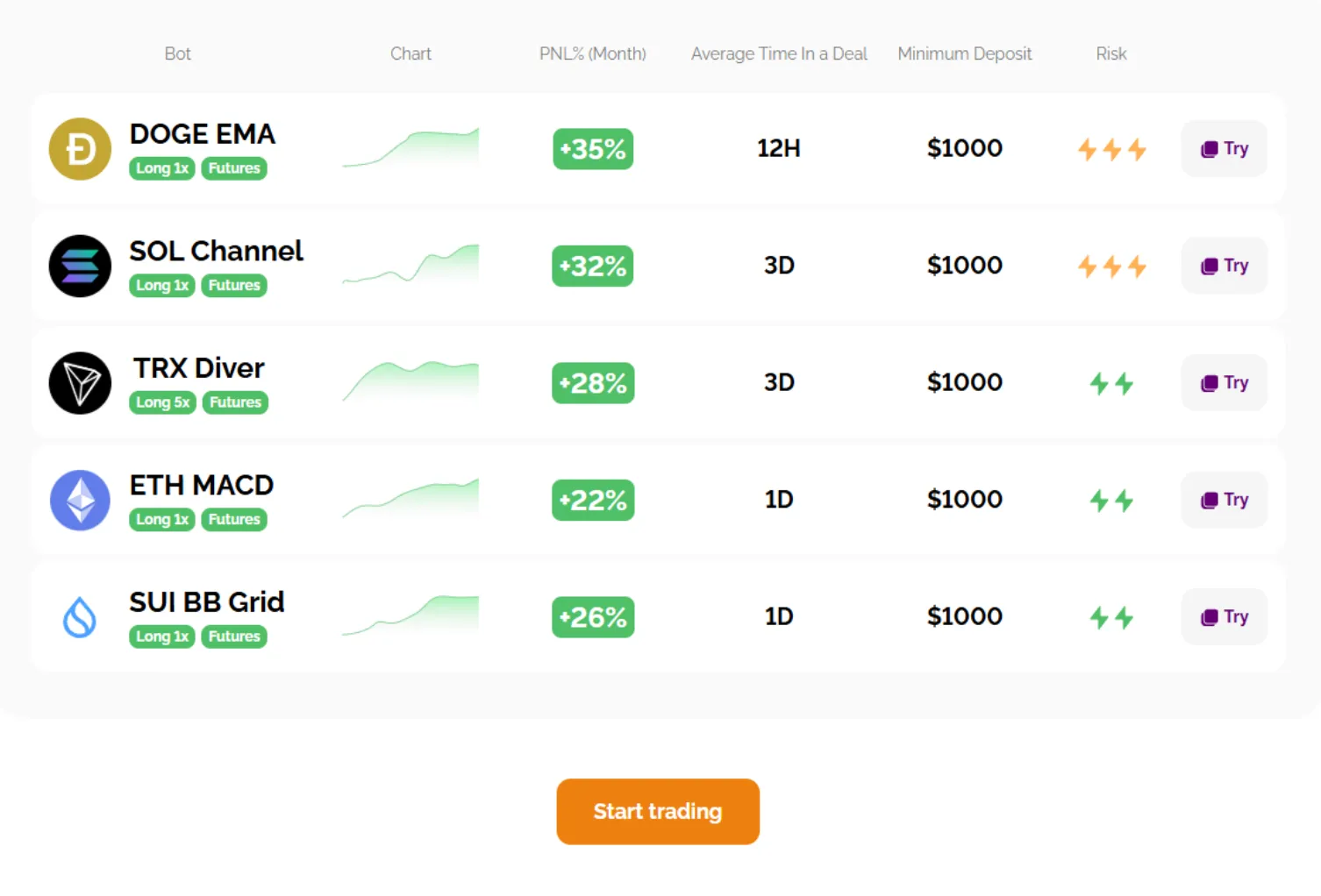This screenshot has width=1321, height=896.
Task: Click the orange Start trading button
Action: (x=658, y=812)
